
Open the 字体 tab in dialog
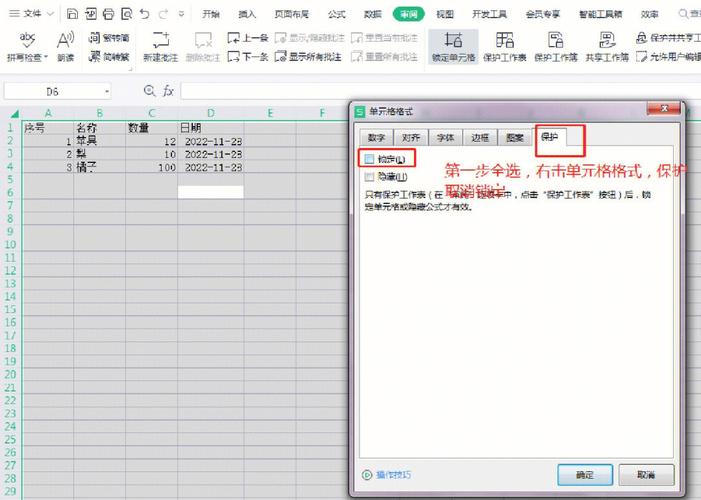click(x=445, y=137)
